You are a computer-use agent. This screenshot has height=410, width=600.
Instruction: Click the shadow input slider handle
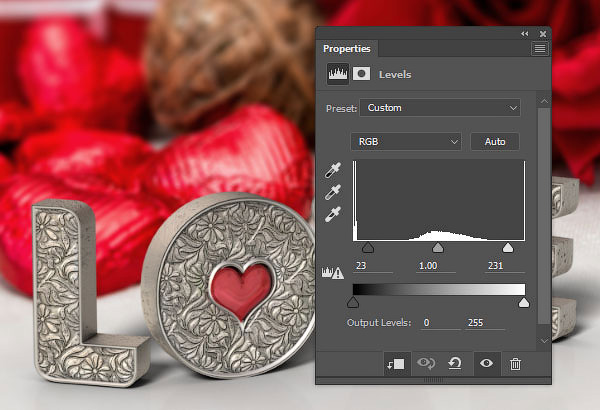(368, 247)
